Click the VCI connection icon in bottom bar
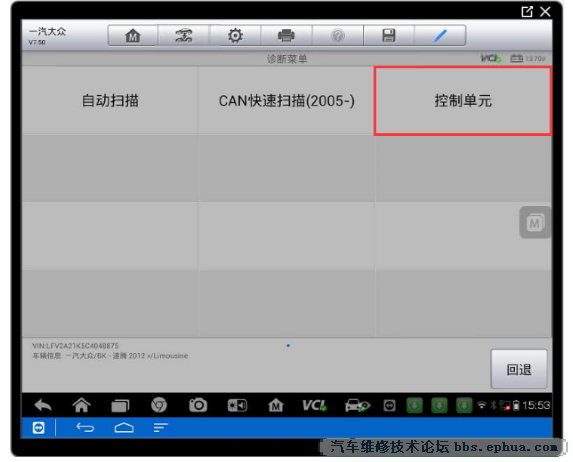 point(314,405)
